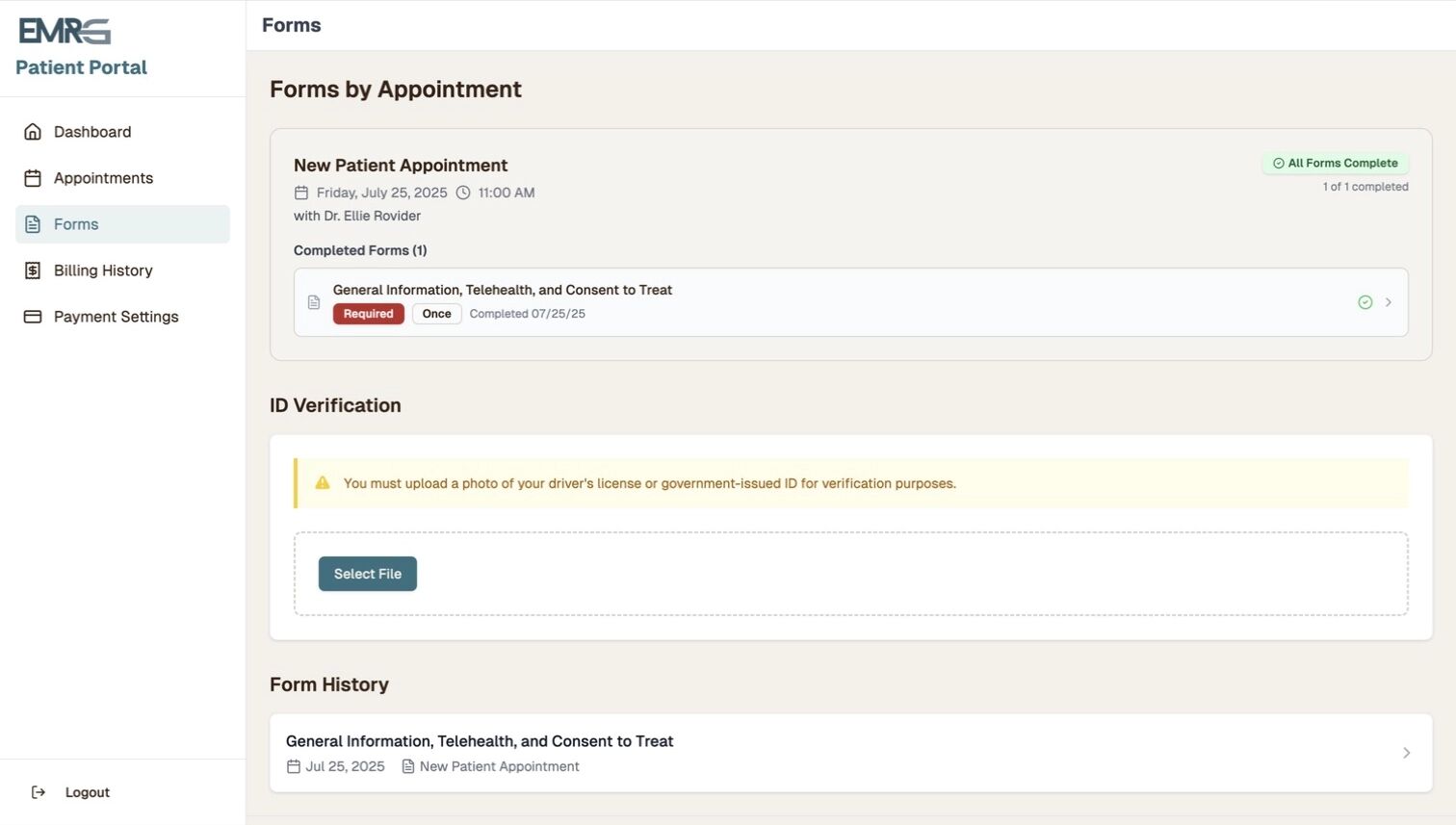Expand the completed General Information form chevron
Screen dimensions: 1456x825
click(1389, 302)
